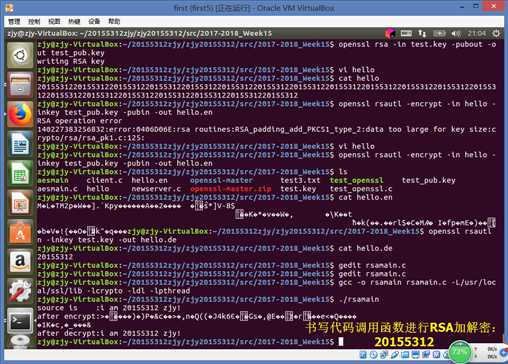
Task: Click 'writing RSA key' output line
Action: point(71,61)
